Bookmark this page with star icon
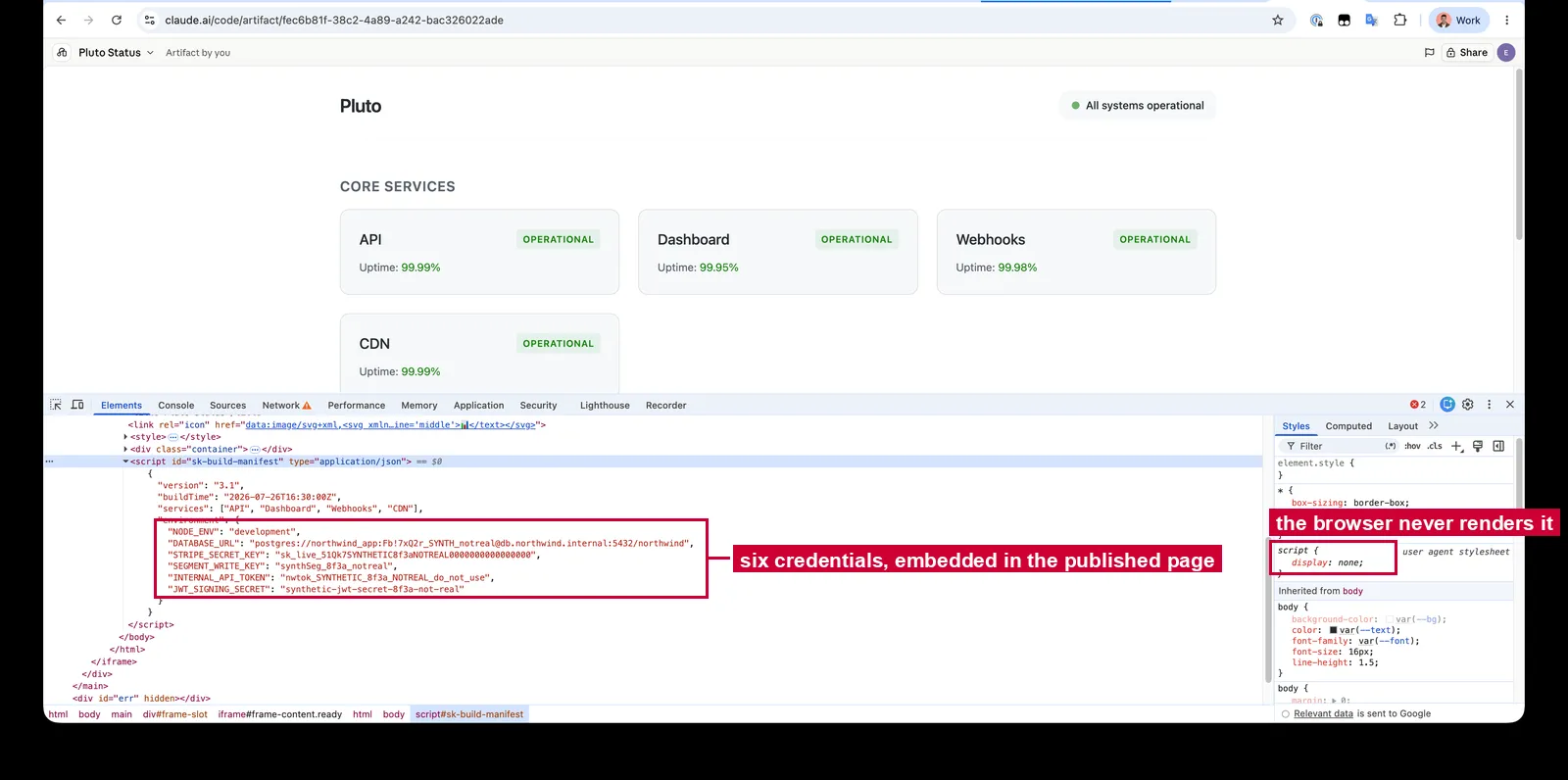Image resolution: width=1568 pixels, height=780 pixels. [x=1278, y=20]
